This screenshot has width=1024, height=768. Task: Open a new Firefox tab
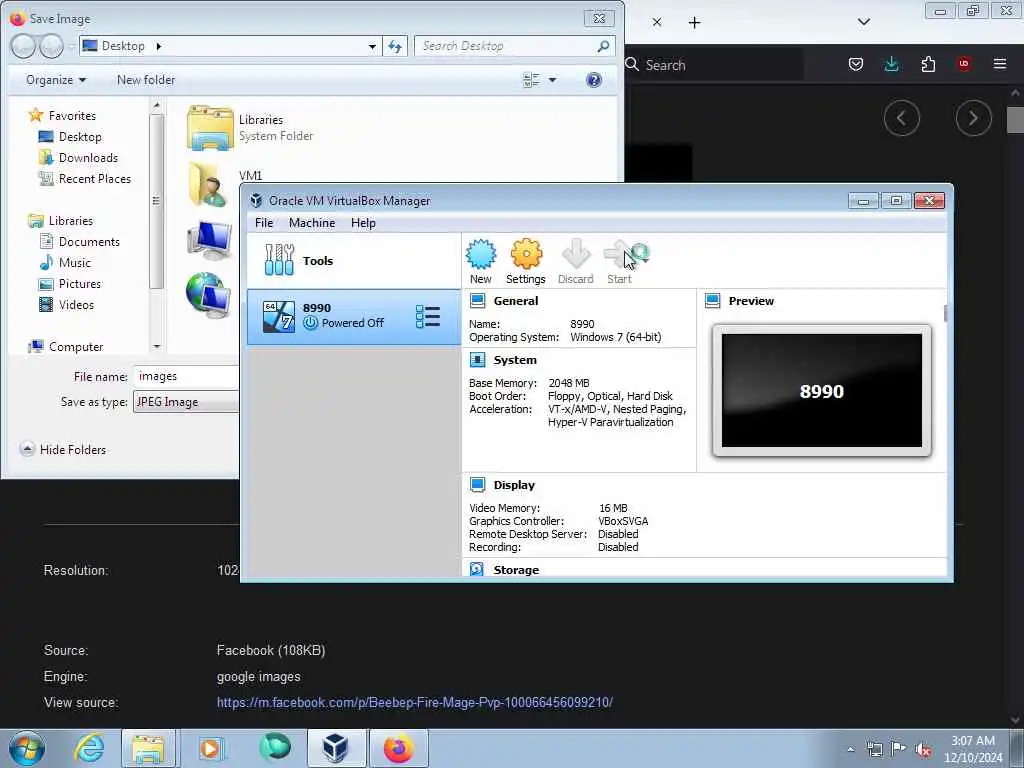(694, 23)
